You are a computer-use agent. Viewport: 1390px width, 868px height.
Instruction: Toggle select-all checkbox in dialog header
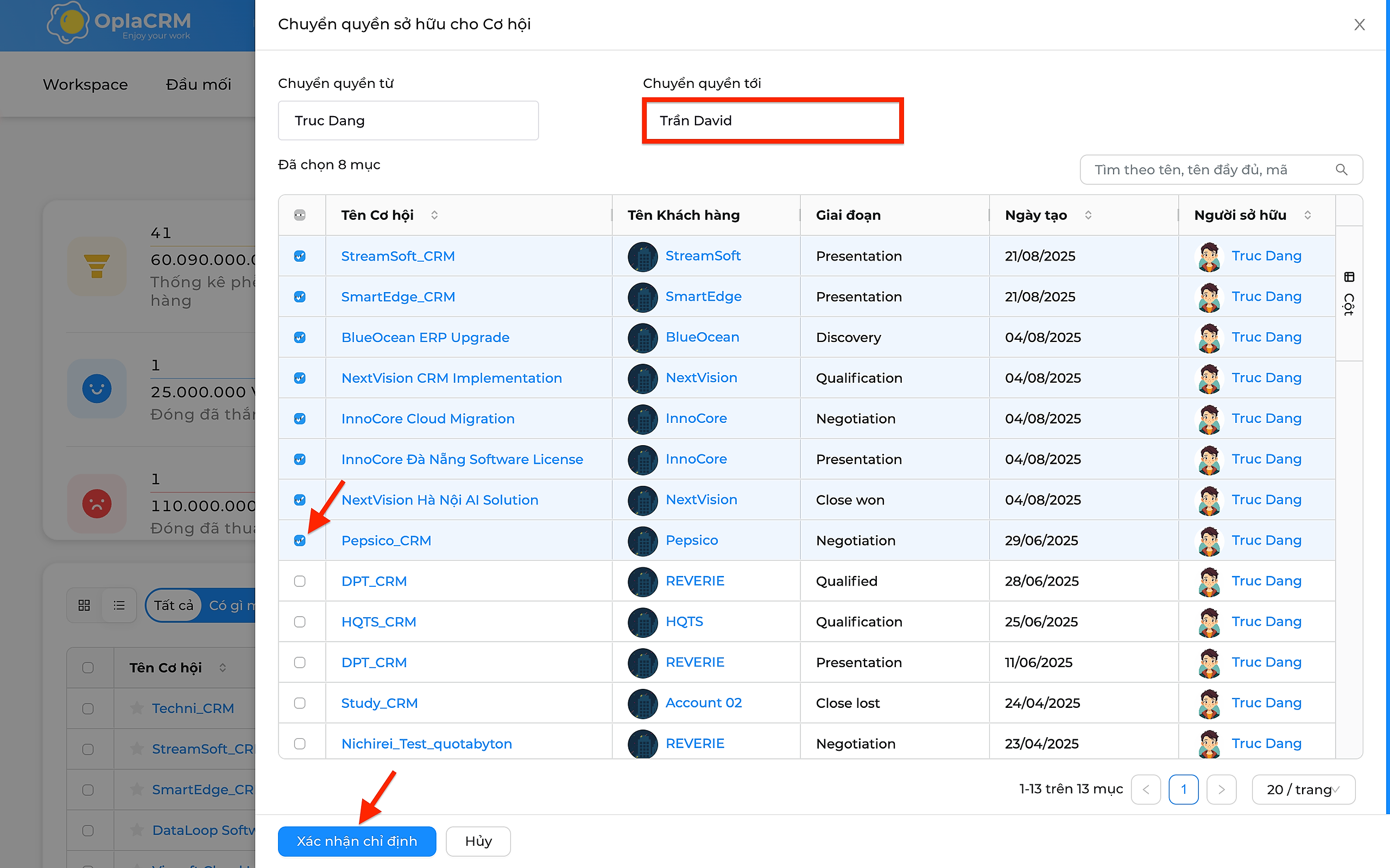pos(300,216)
